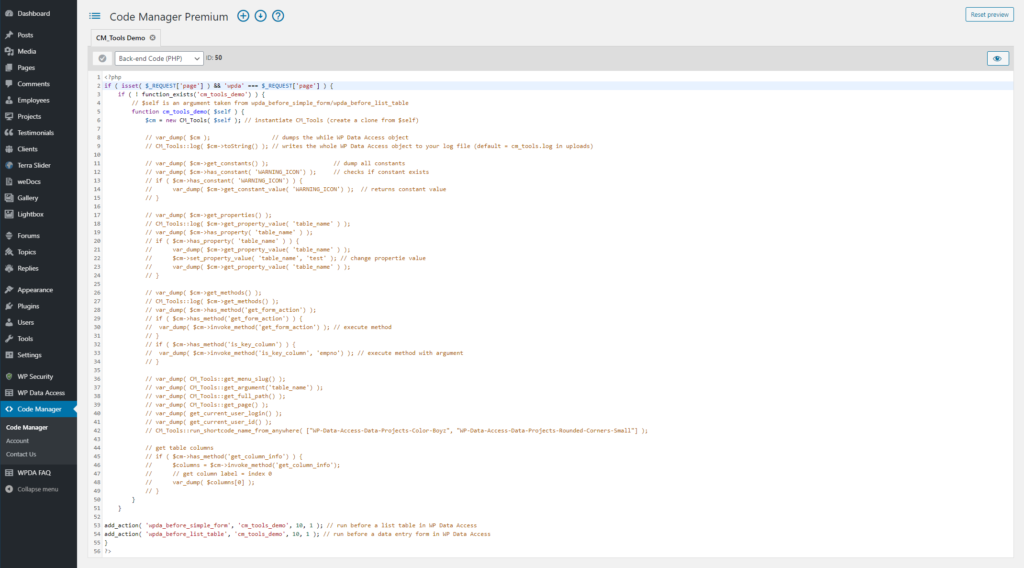1024x568 pixels.
Task: Click the download/import arrow icon in header
Action: click(x=260, y=16)
